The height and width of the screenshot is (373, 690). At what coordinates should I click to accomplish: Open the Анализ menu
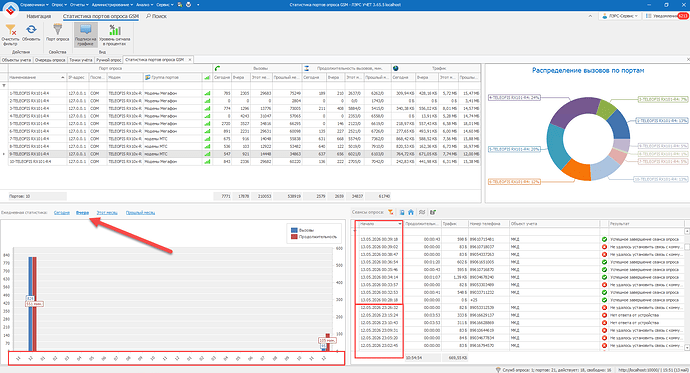(144, 4)
